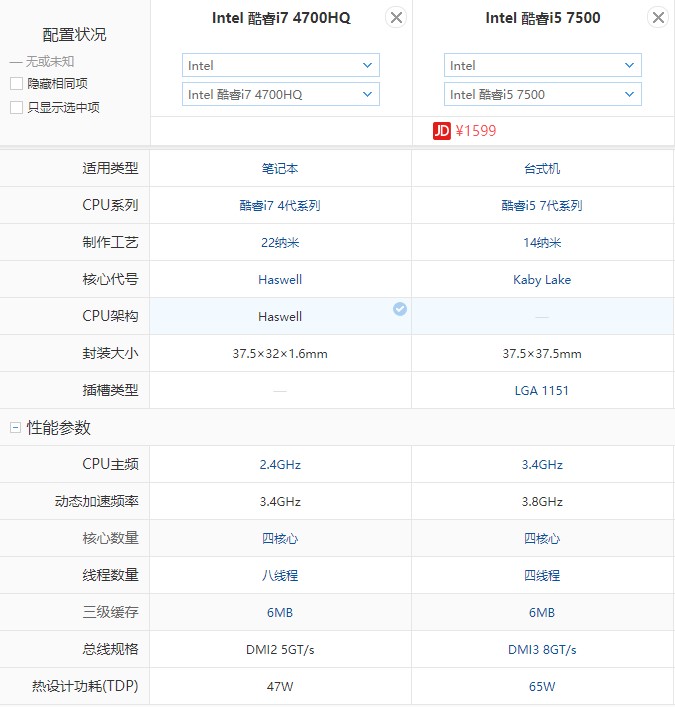The width and height of the screenshot is (675, 707).
Task: Click the 制作工艺 row label
Action: pos(110,242)
